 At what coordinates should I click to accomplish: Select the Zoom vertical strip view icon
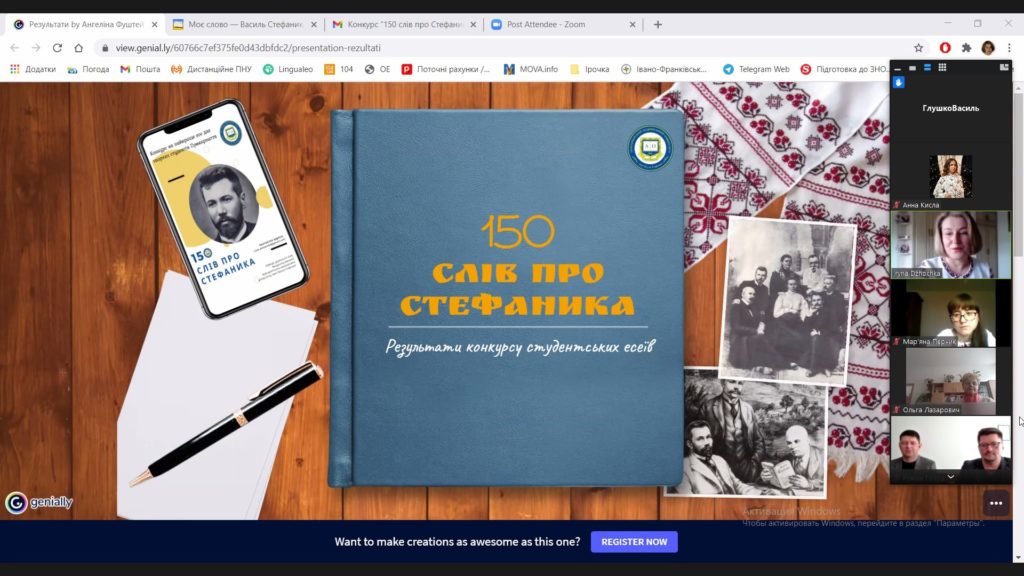927,68
